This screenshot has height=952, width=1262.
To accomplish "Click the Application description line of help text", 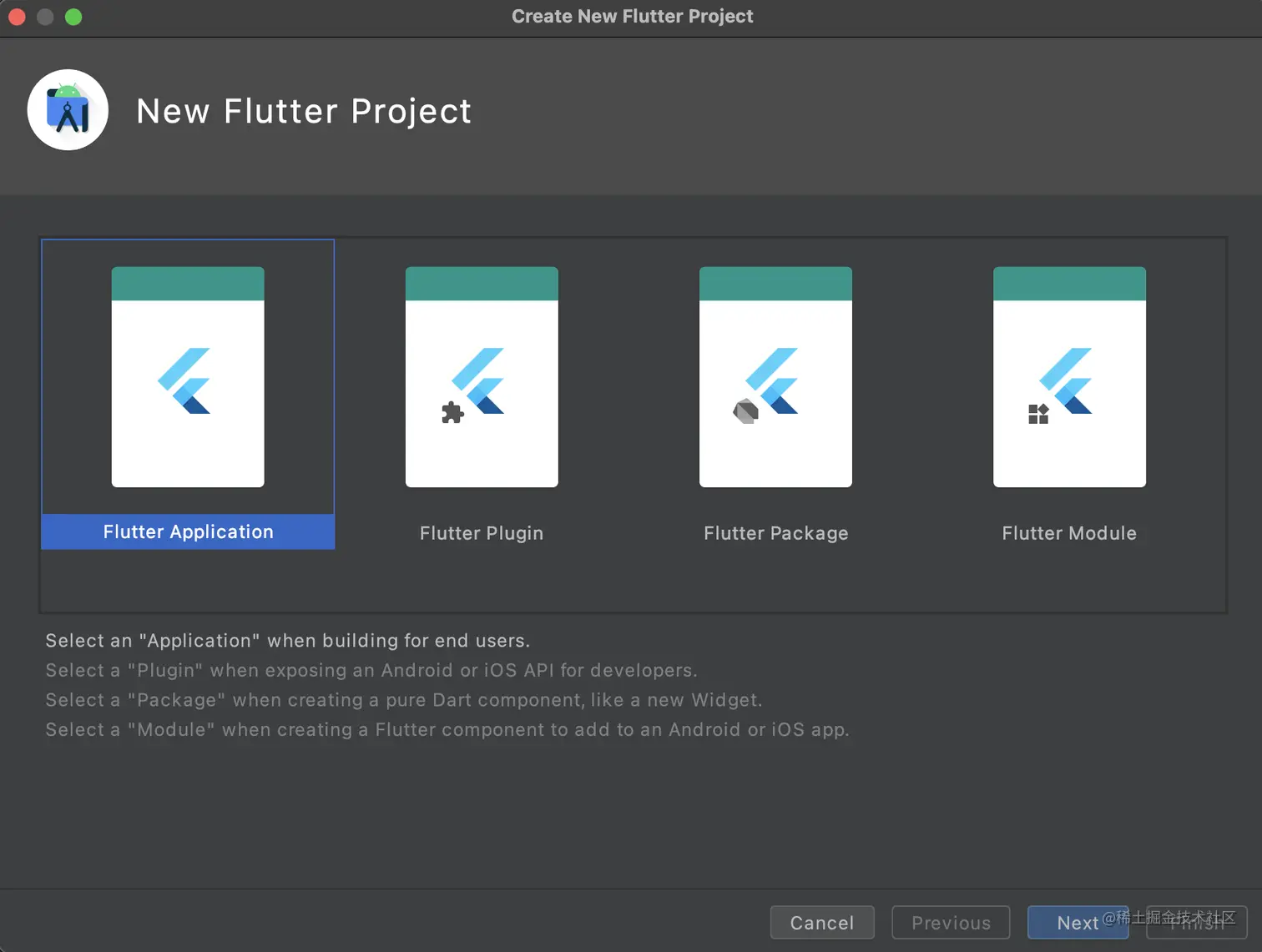I will 287,640.
